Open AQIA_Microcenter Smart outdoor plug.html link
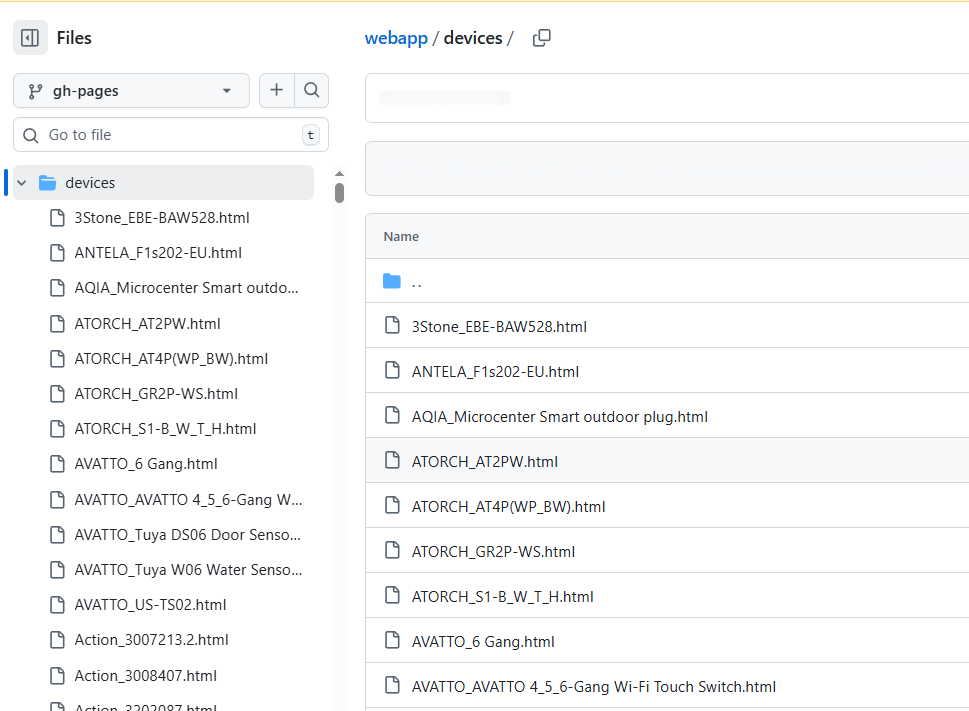 [x=560, y=417]
